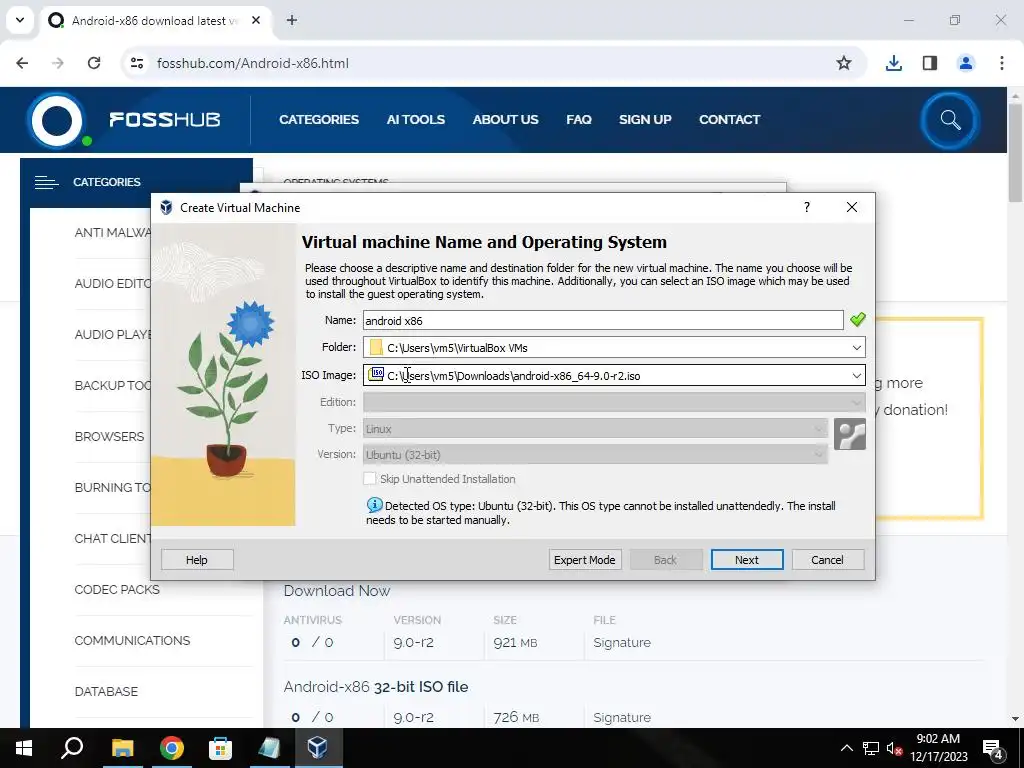
Task: Click the Name field with android x86
Action: click(x=603, y=320)
